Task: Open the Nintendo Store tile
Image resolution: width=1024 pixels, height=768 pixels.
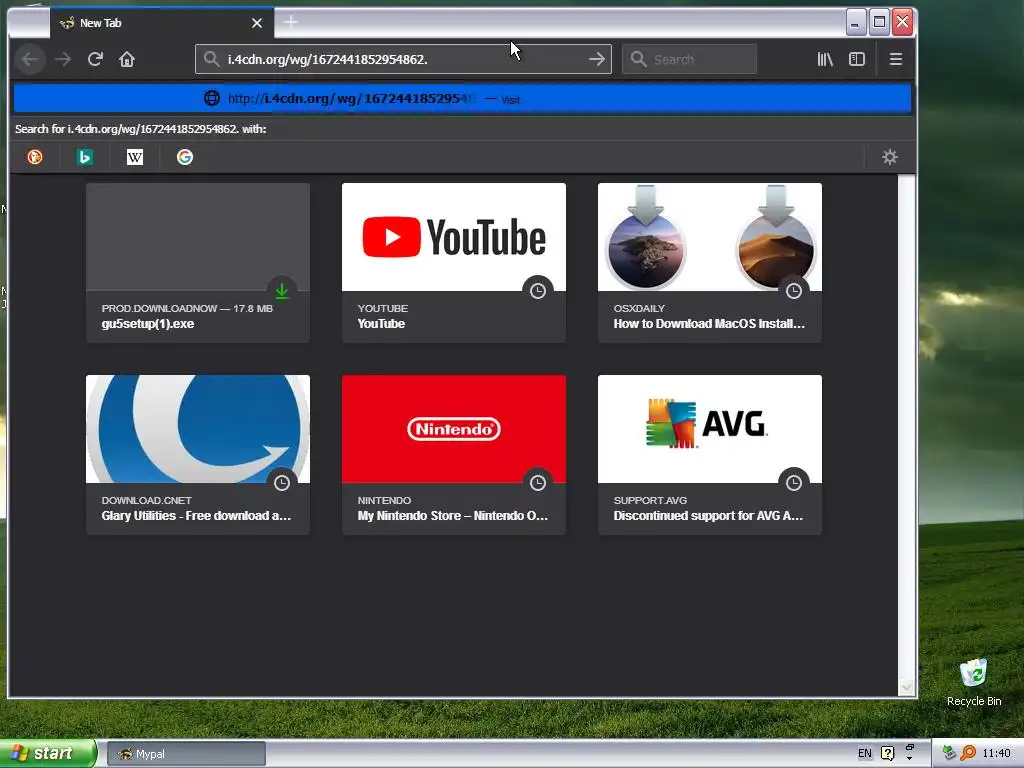Action: 454,455
